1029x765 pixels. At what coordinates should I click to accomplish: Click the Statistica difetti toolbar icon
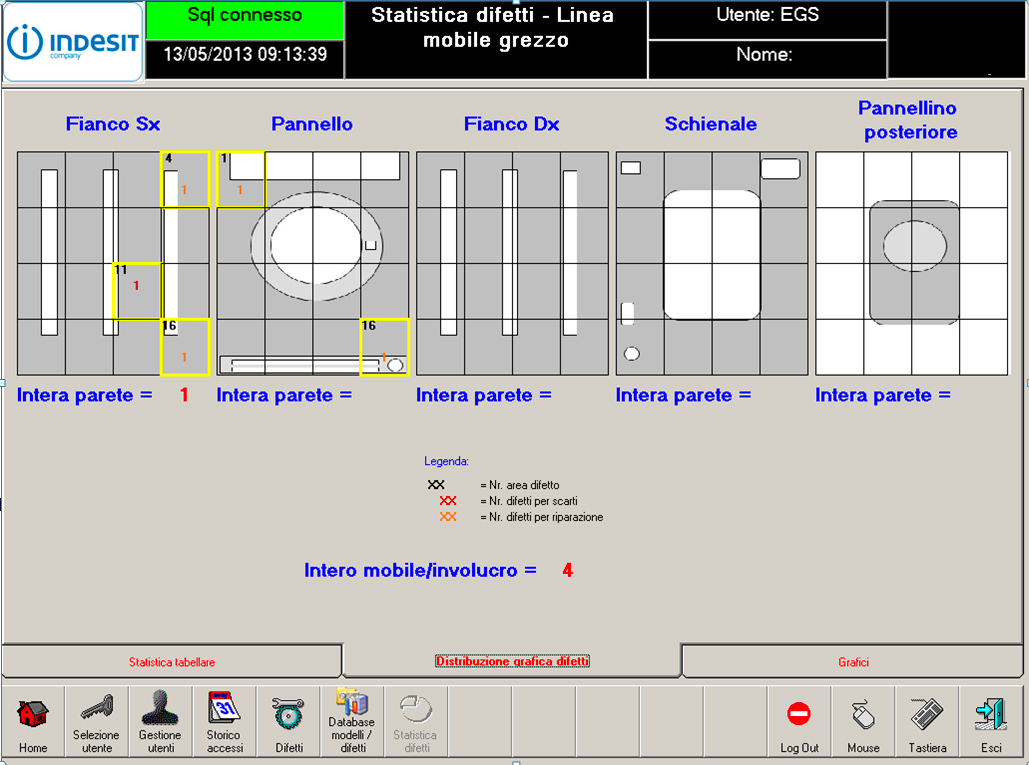click(x=416, y=722)
